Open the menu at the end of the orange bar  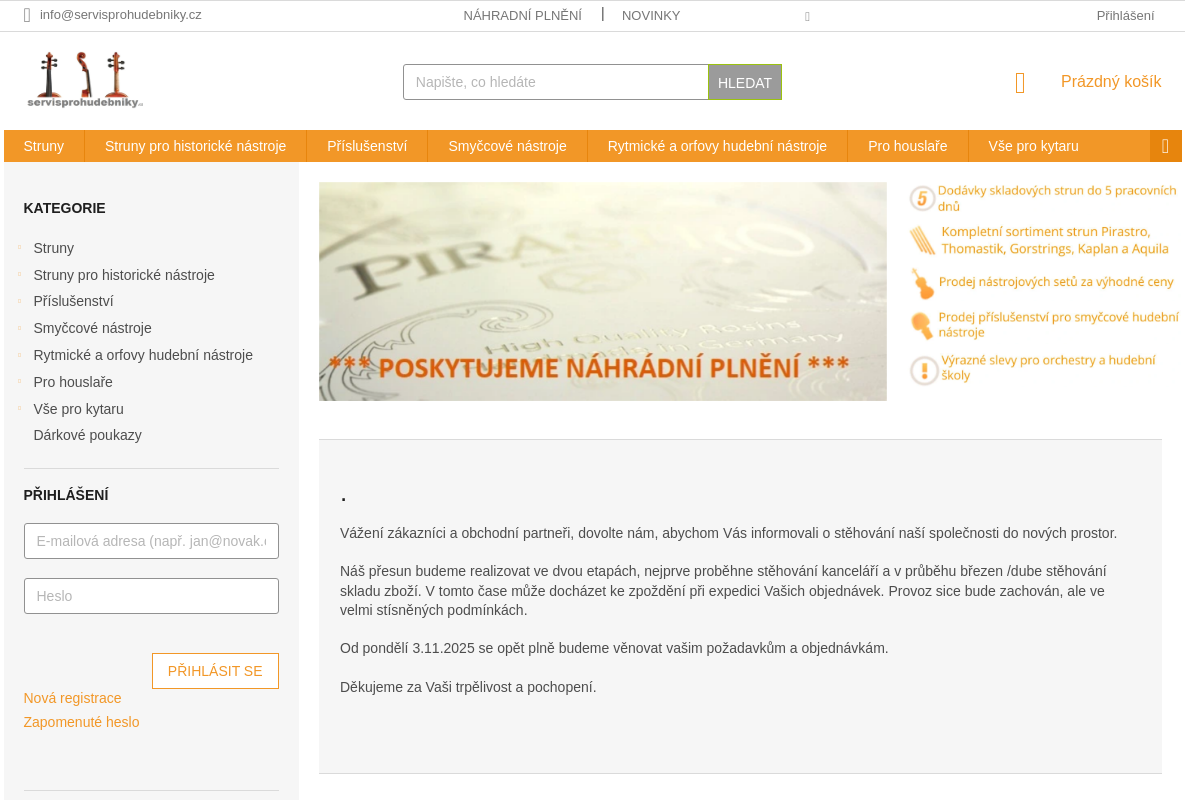(x=1165, y=146)
